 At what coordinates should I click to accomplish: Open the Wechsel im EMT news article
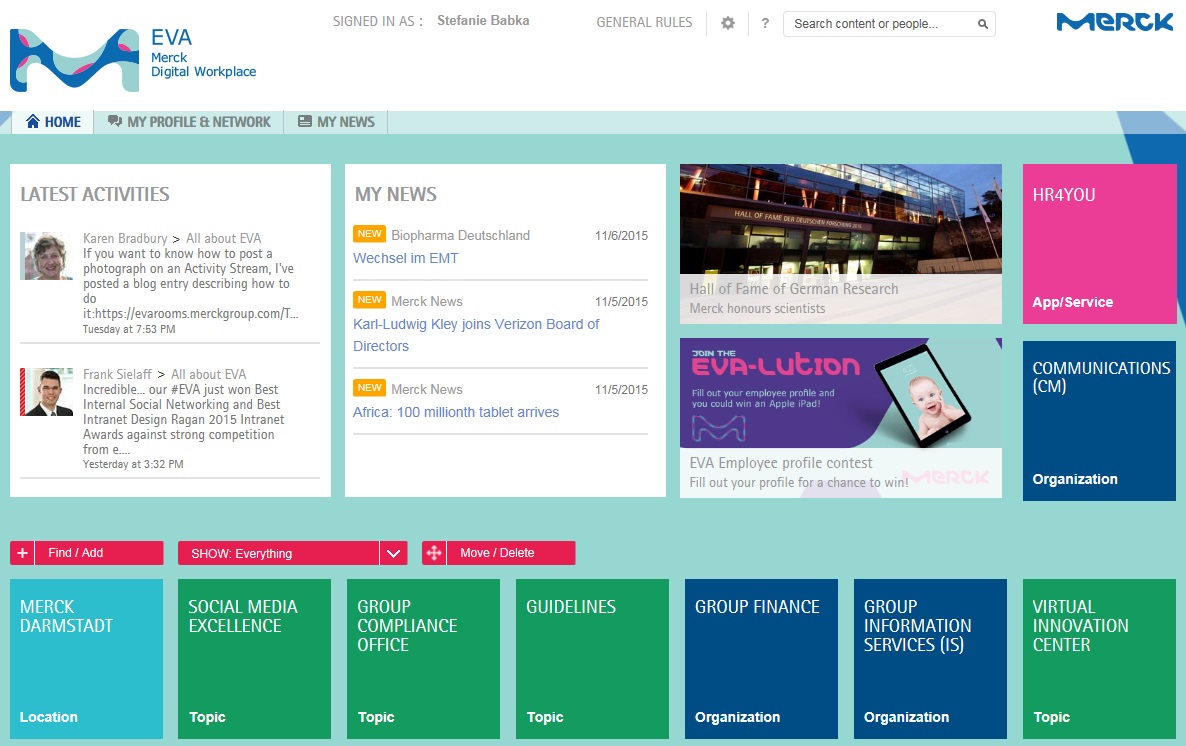(x=405, y=258)
